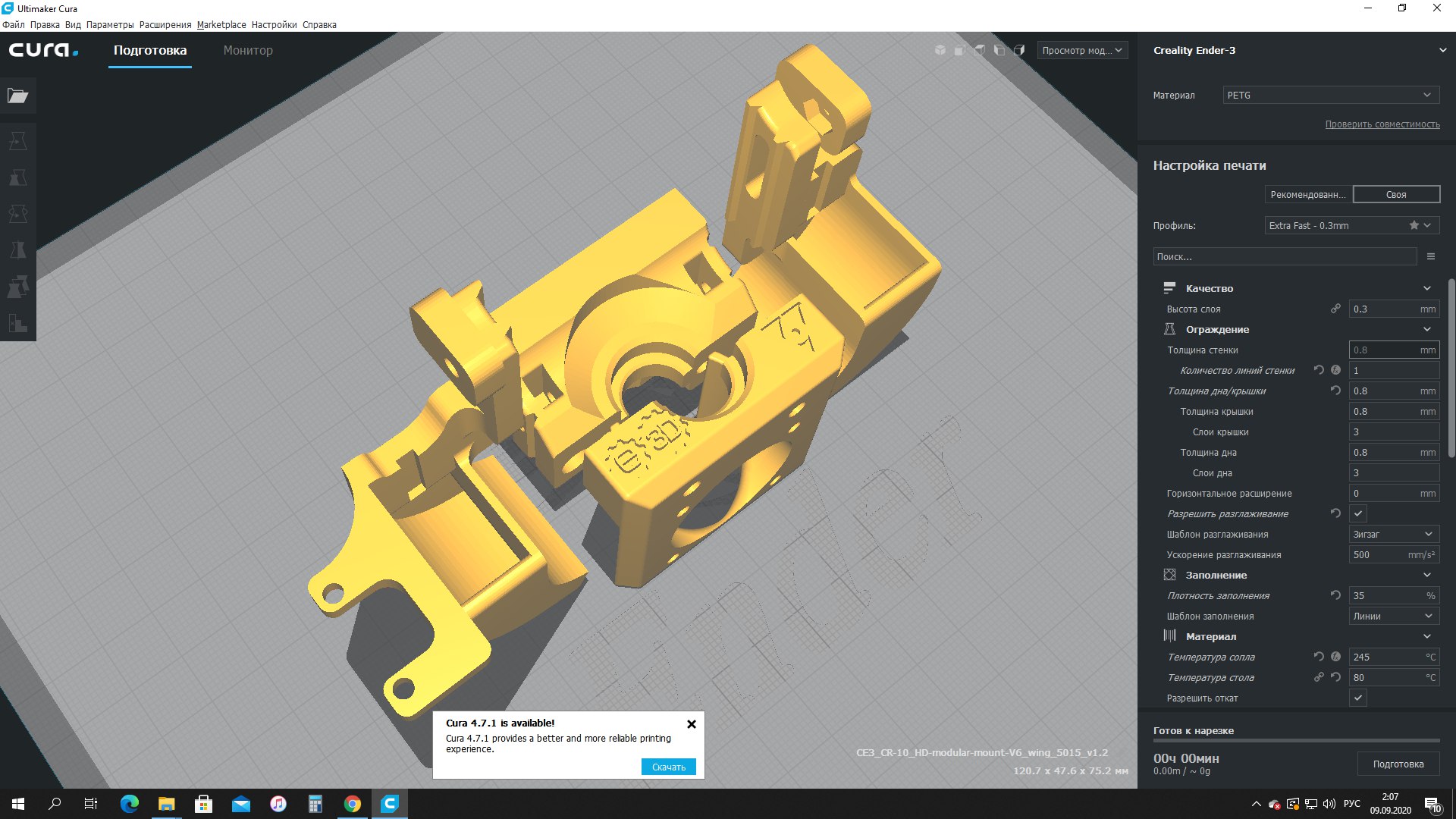1456x819 pixels.
Task: Collapse the Ограждение settings section
Action: pyautogui.click(x=1426, y=329)
